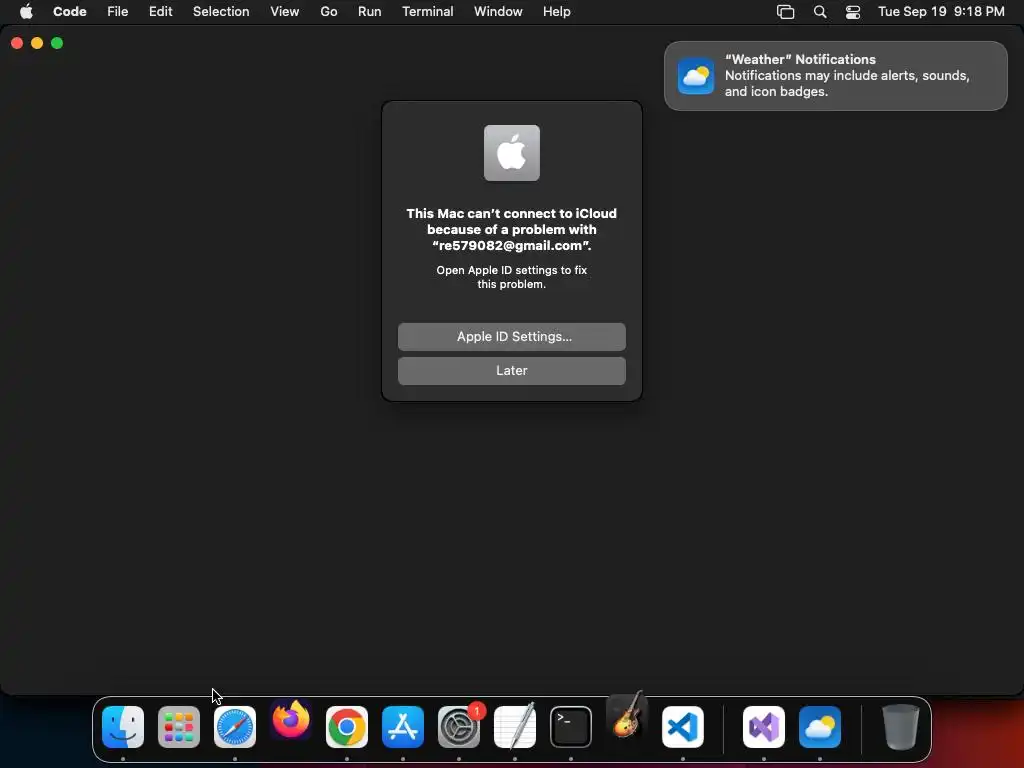Click the Apple logo in the iCloud dialog

(x=512, y=153)
